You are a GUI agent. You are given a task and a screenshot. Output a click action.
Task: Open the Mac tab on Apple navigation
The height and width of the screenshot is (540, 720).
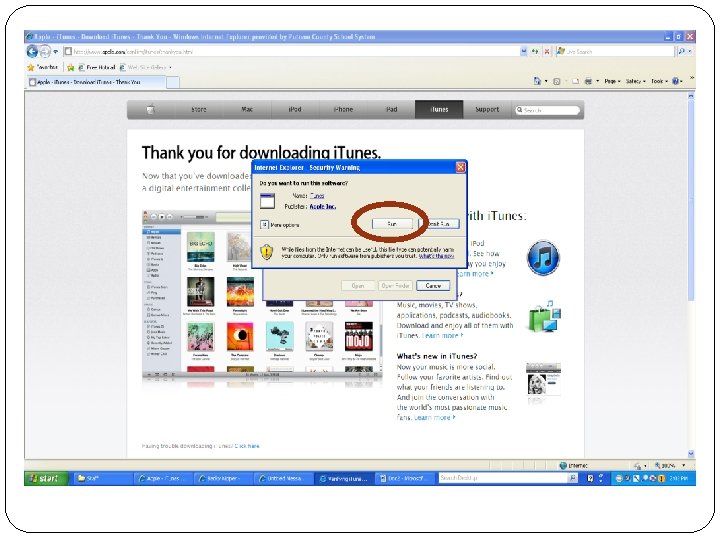click(247, 109)
